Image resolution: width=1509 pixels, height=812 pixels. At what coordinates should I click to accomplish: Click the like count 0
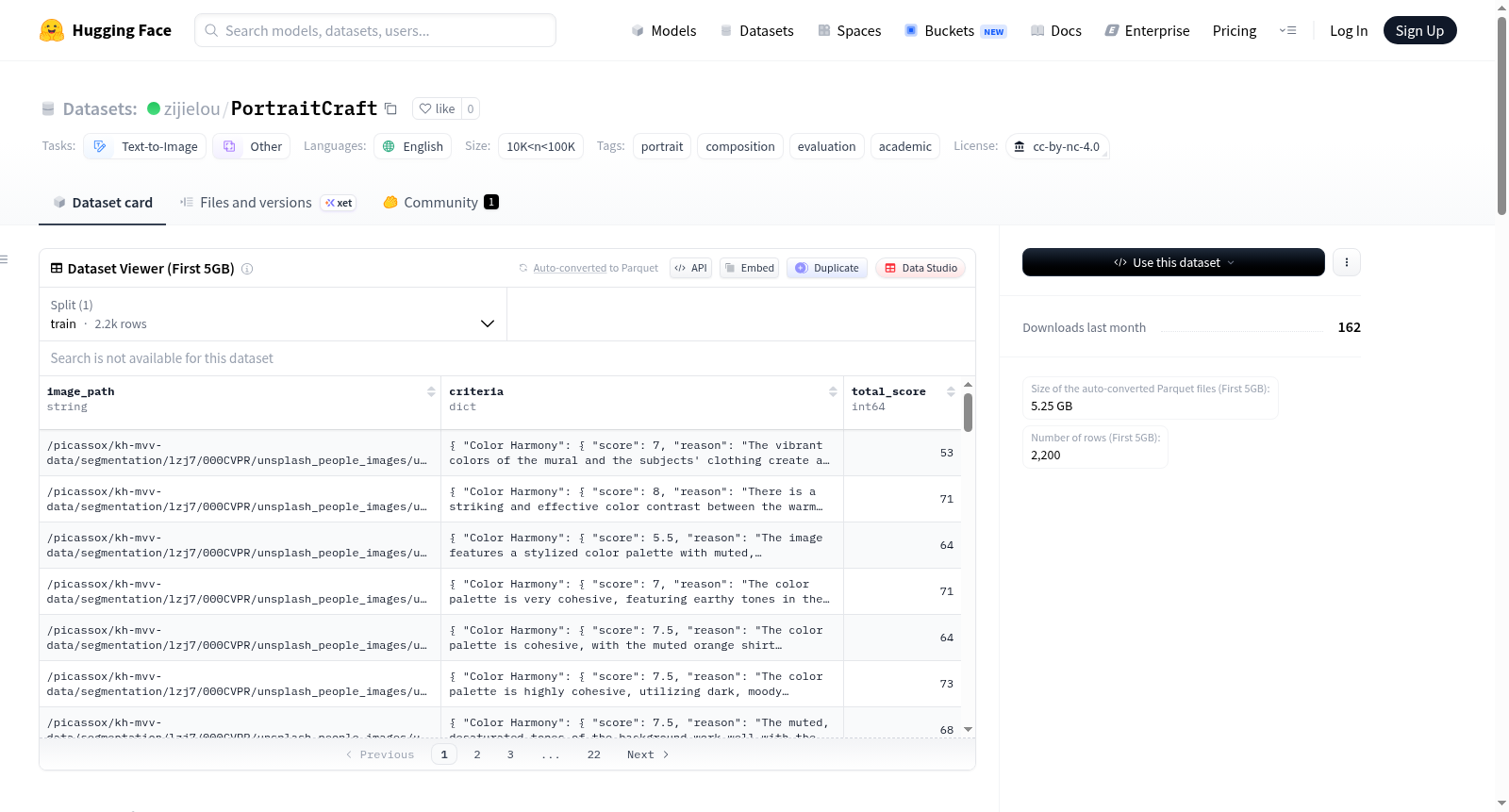click(471, 108)
